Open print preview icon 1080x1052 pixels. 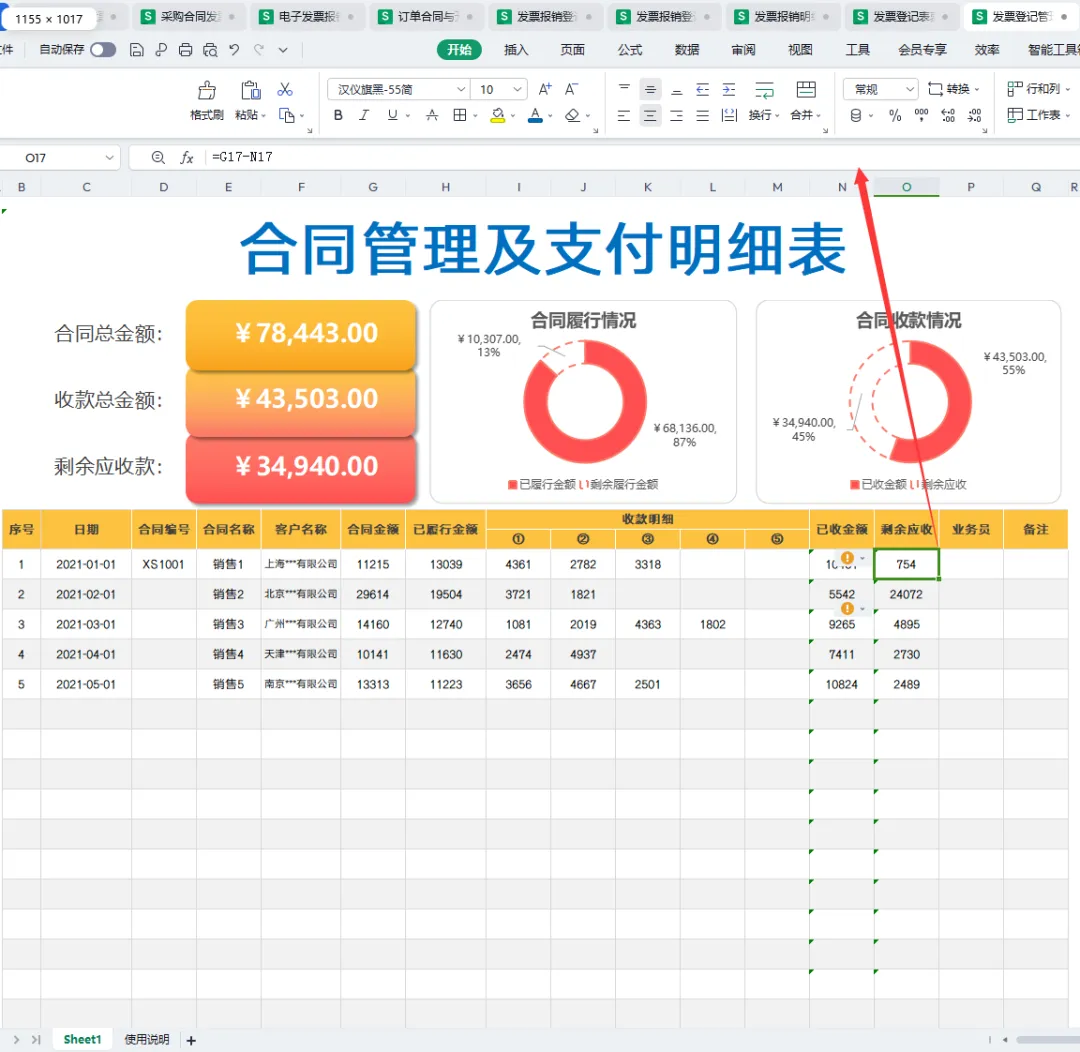(210, 50)
